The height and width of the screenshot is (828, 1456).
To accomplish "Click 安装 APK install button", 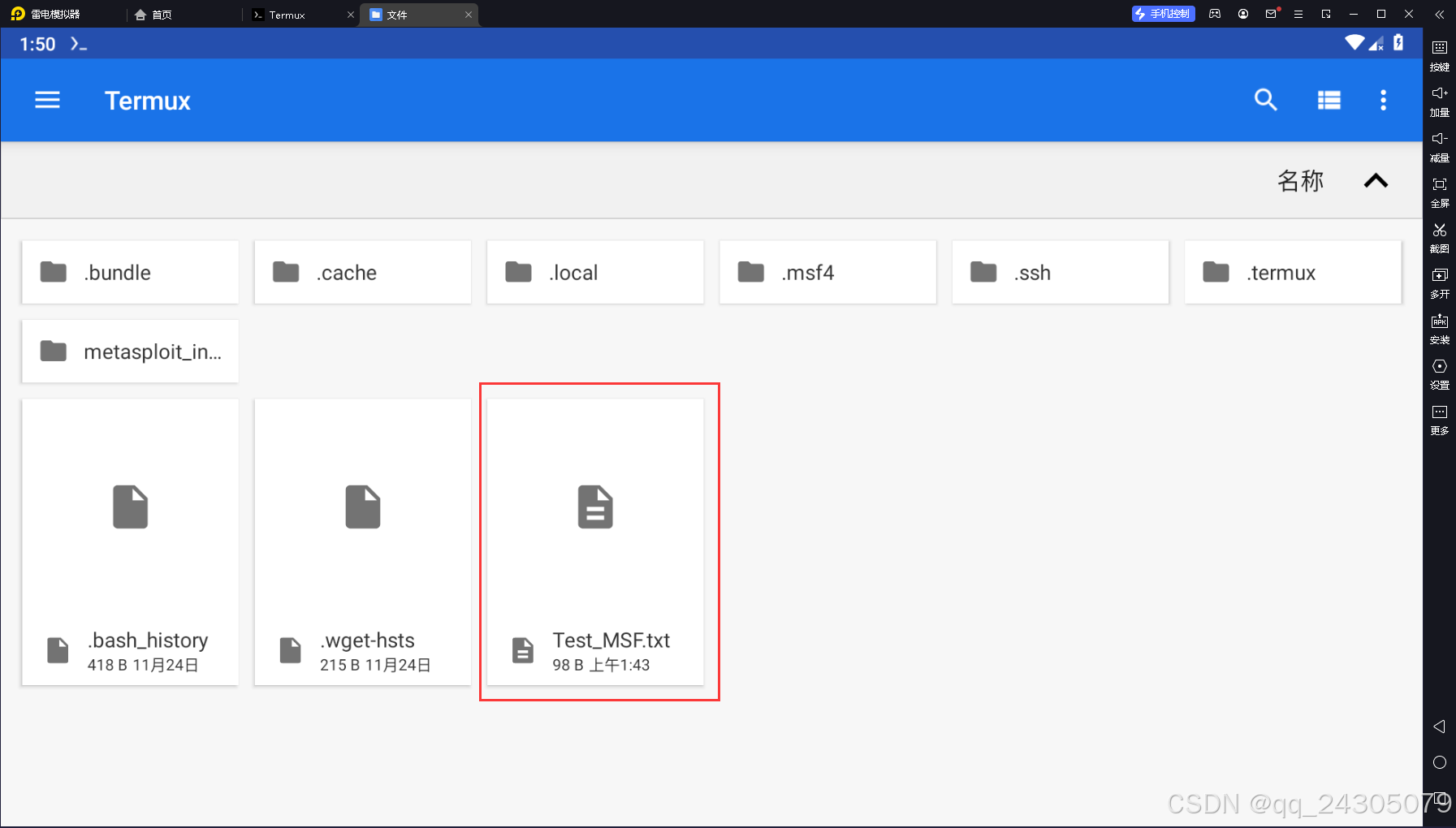I will tap(1440, 329).
